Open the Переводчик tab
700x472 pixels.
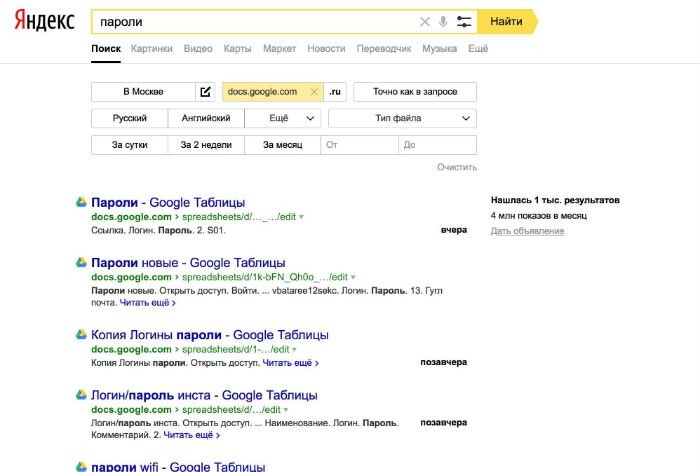click(x=383, y=48)
